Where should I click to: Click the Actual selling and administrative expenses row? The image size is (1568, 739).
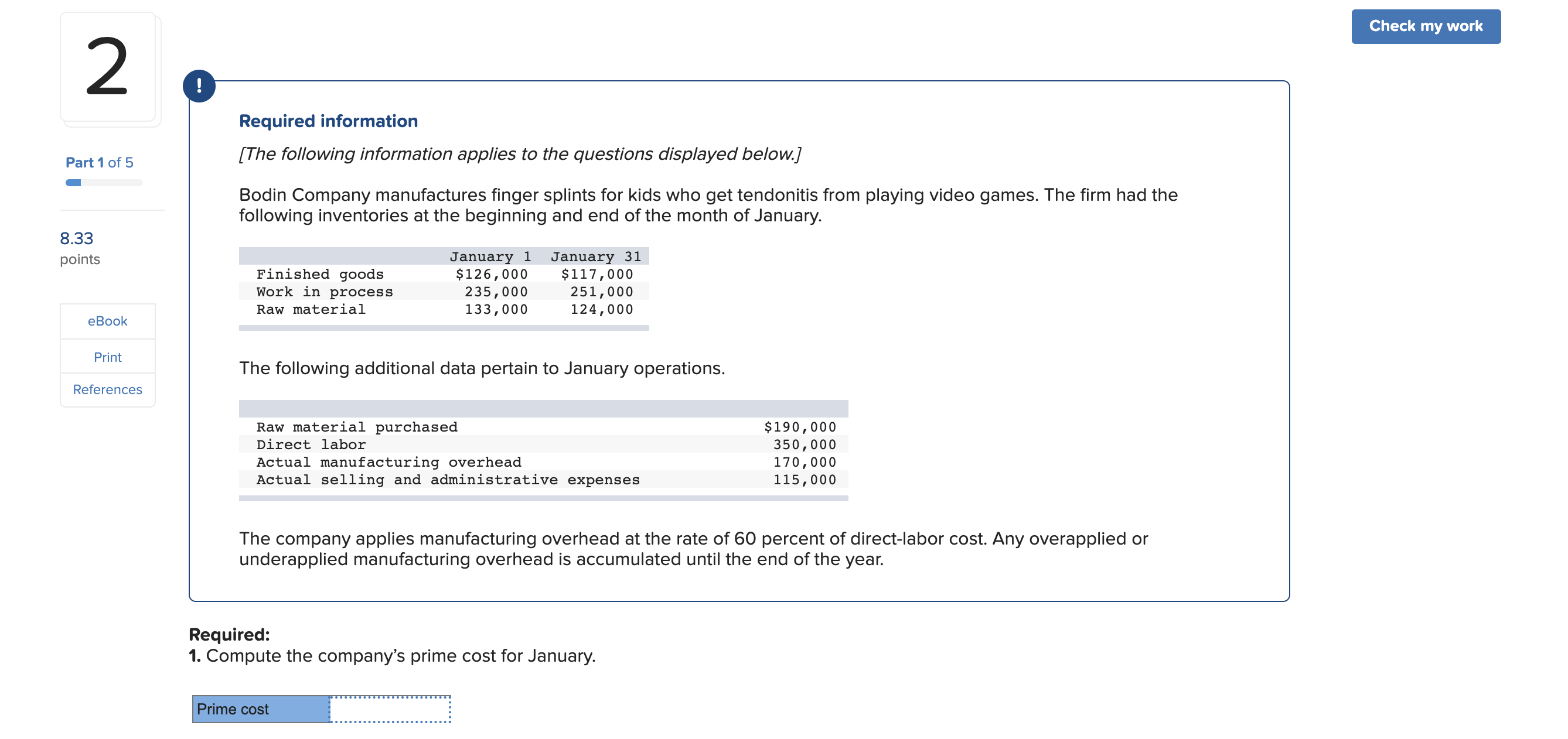point(543,479)
